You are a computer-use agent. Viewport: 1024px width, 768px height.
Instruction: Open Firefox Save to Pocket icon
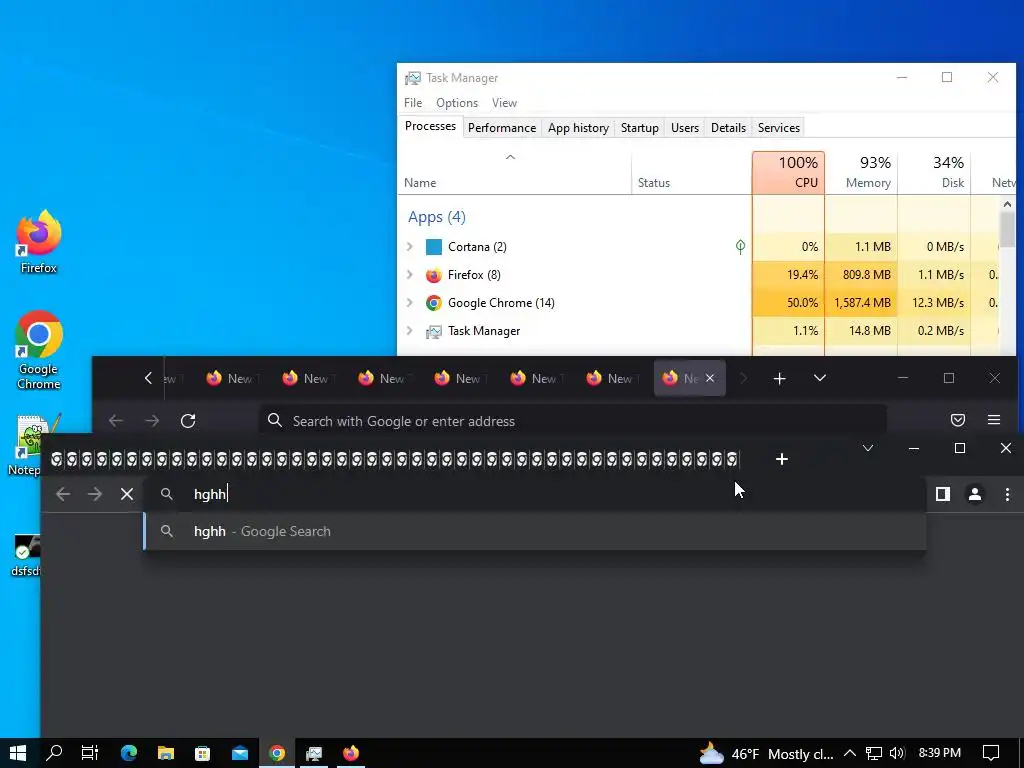click(957, 420)
